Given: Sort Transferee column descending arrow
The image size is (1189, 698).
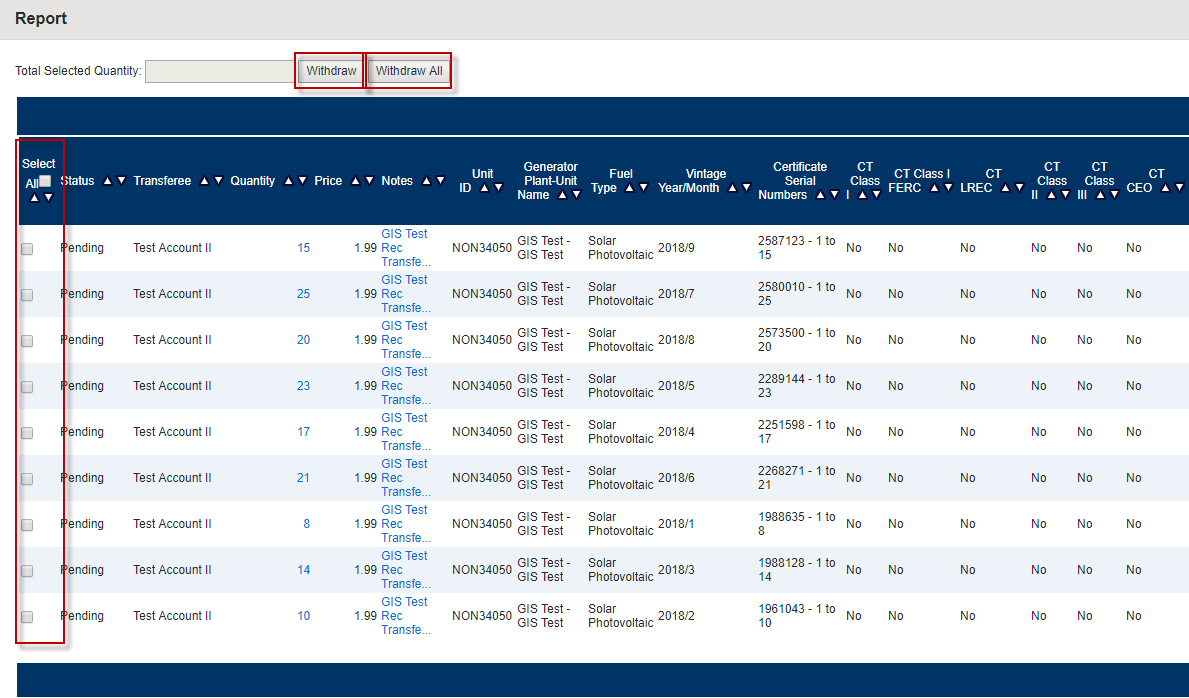Looking at the screenshot, I should click(x=218, y=181).
